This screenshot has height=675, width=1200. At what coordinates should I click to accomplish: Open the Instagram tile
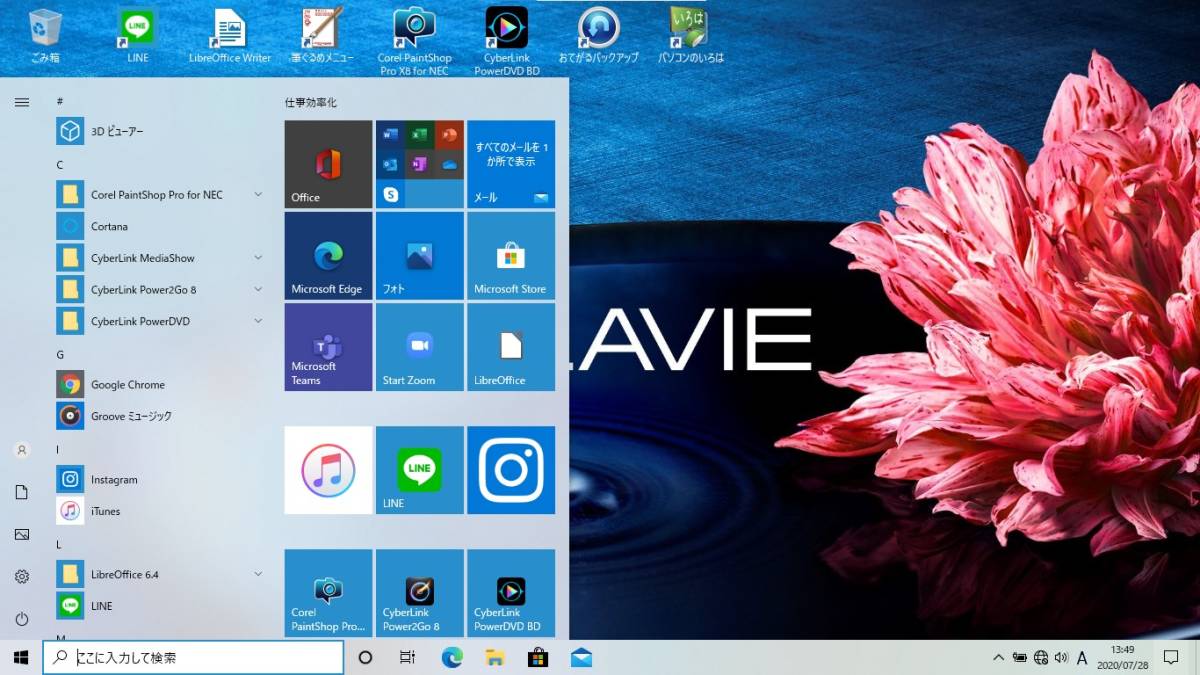[511, 470]
